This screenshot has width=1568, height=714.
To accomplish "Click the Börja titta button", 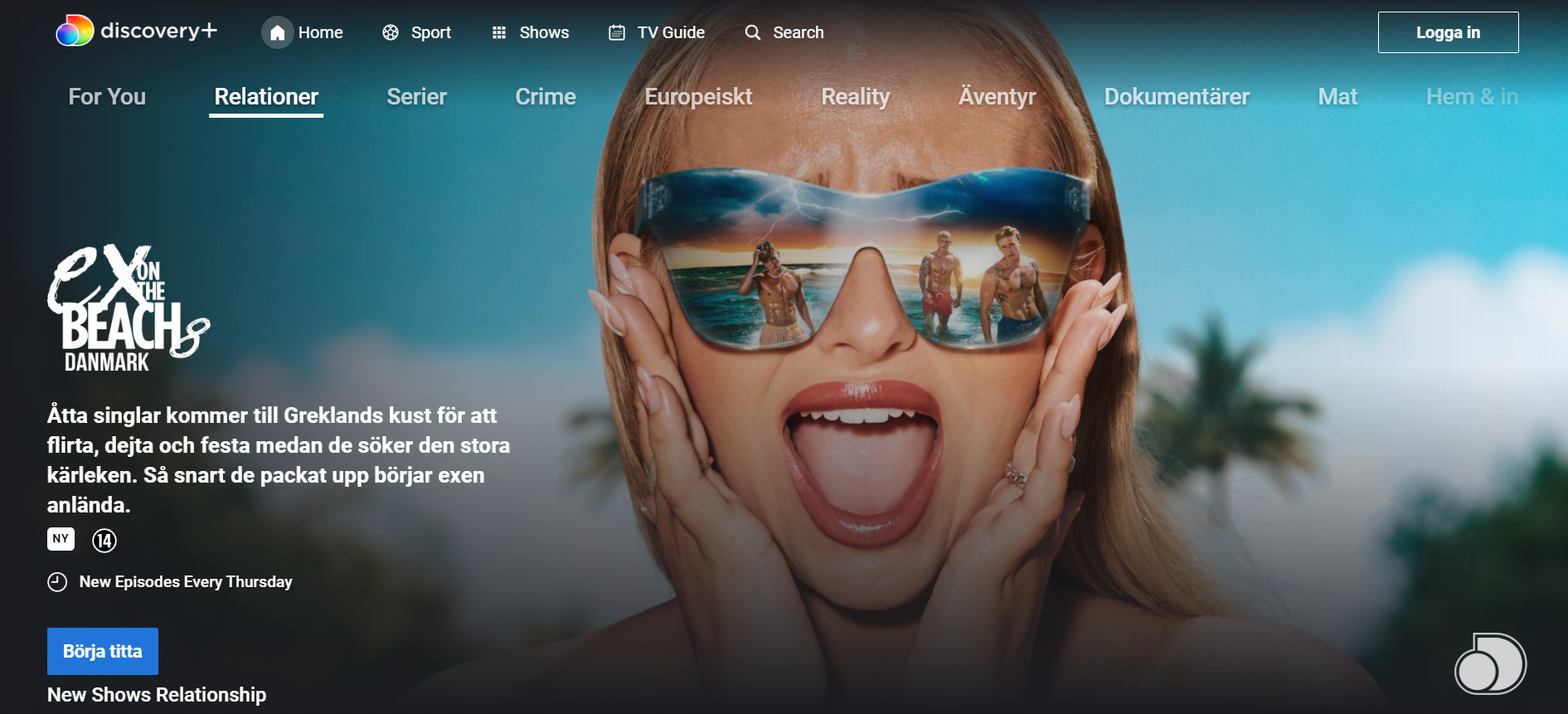I will click(103, 651).
